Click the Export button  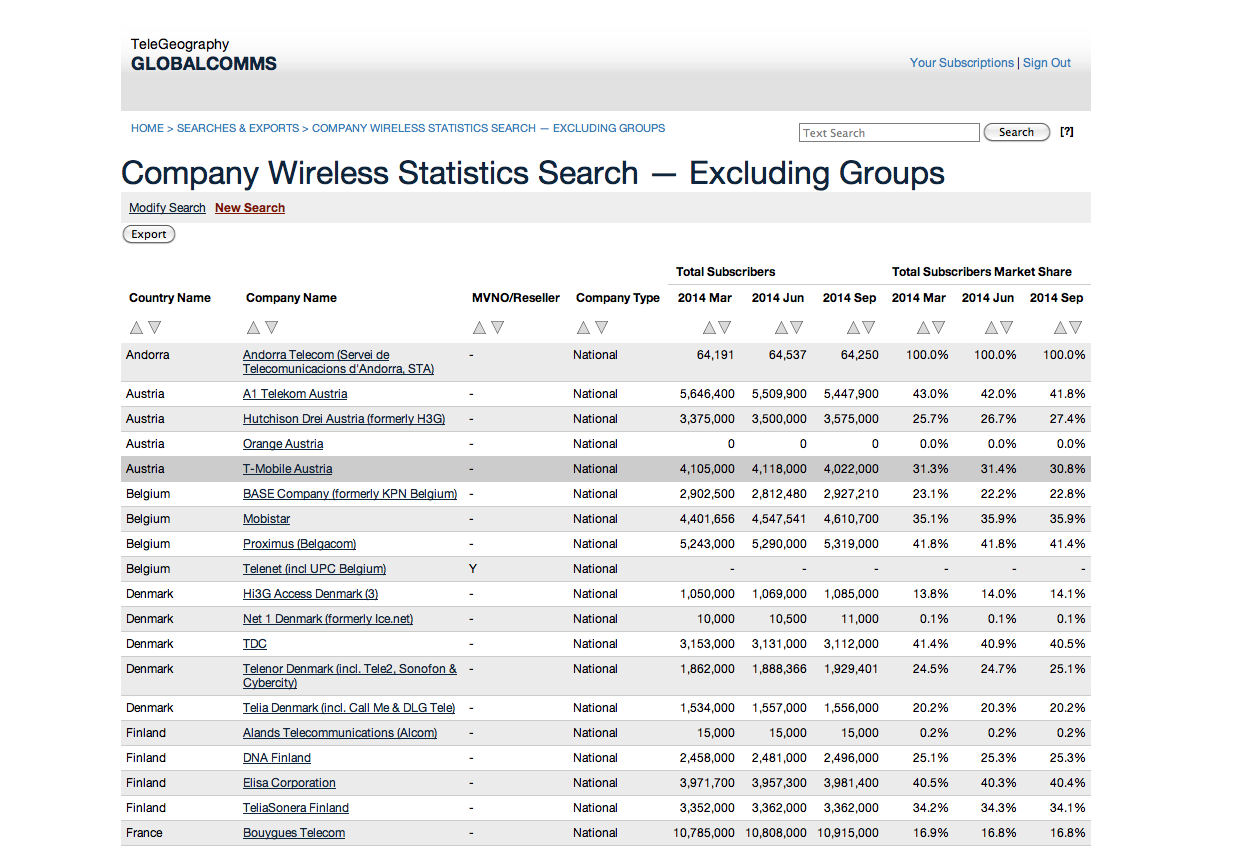coord(149,234)
